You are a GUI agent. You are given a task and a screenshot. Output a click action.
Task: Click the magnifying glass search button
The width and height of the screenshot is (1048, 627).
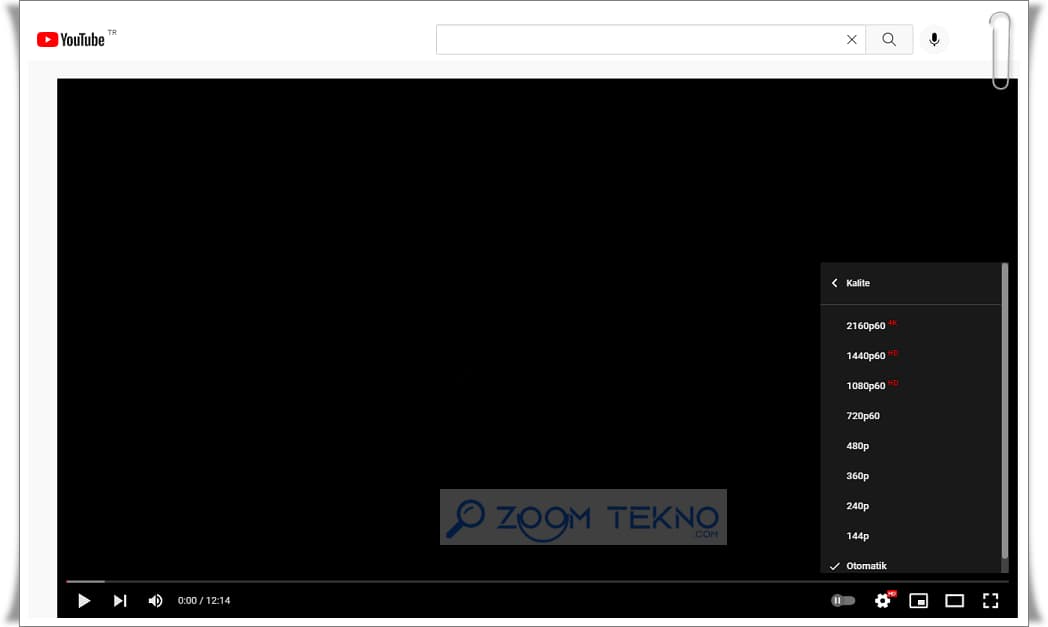coord(889,40)
